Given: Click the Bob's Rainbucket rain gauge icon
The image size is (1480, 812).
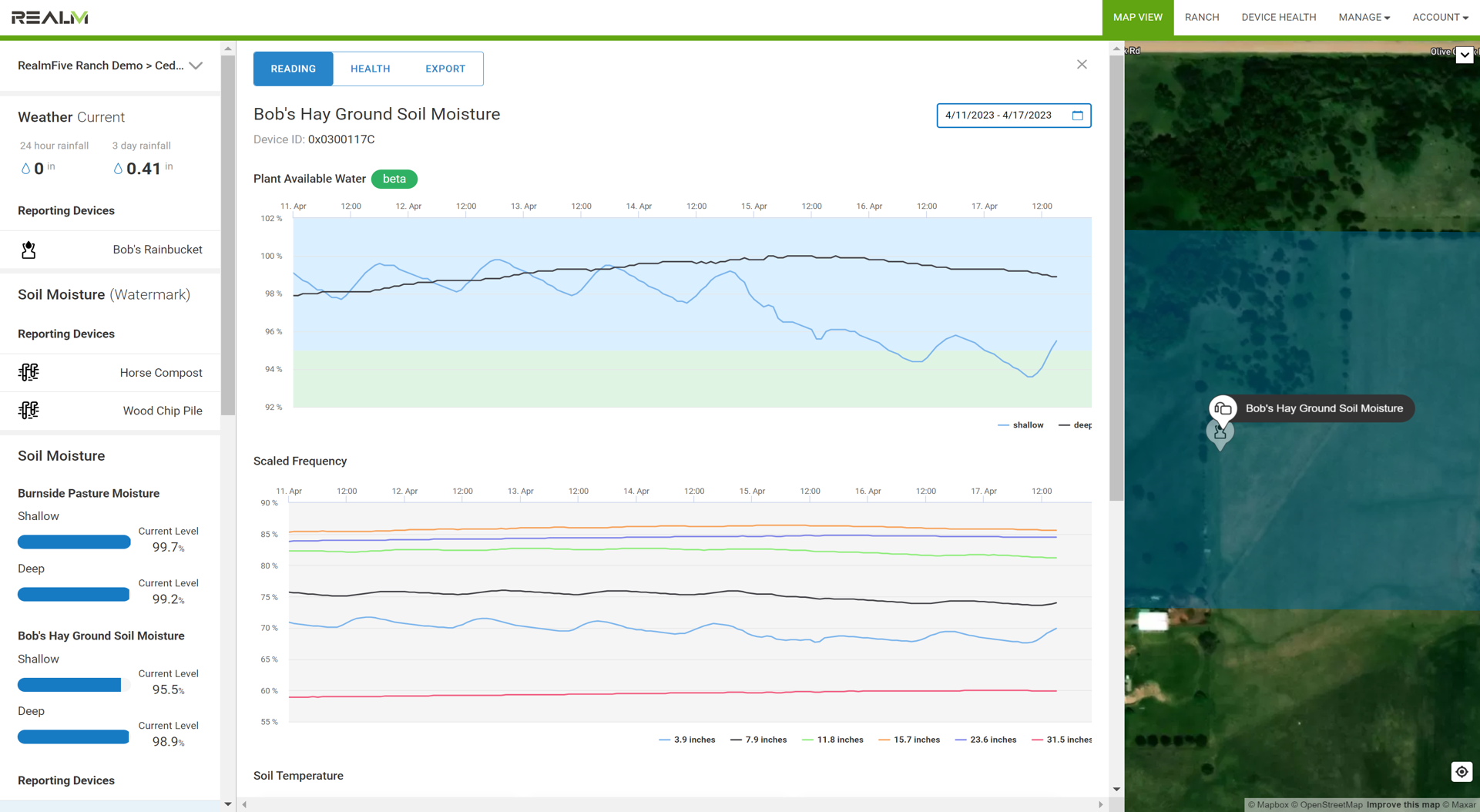Looking at the screenshot, I should point(29,250).
